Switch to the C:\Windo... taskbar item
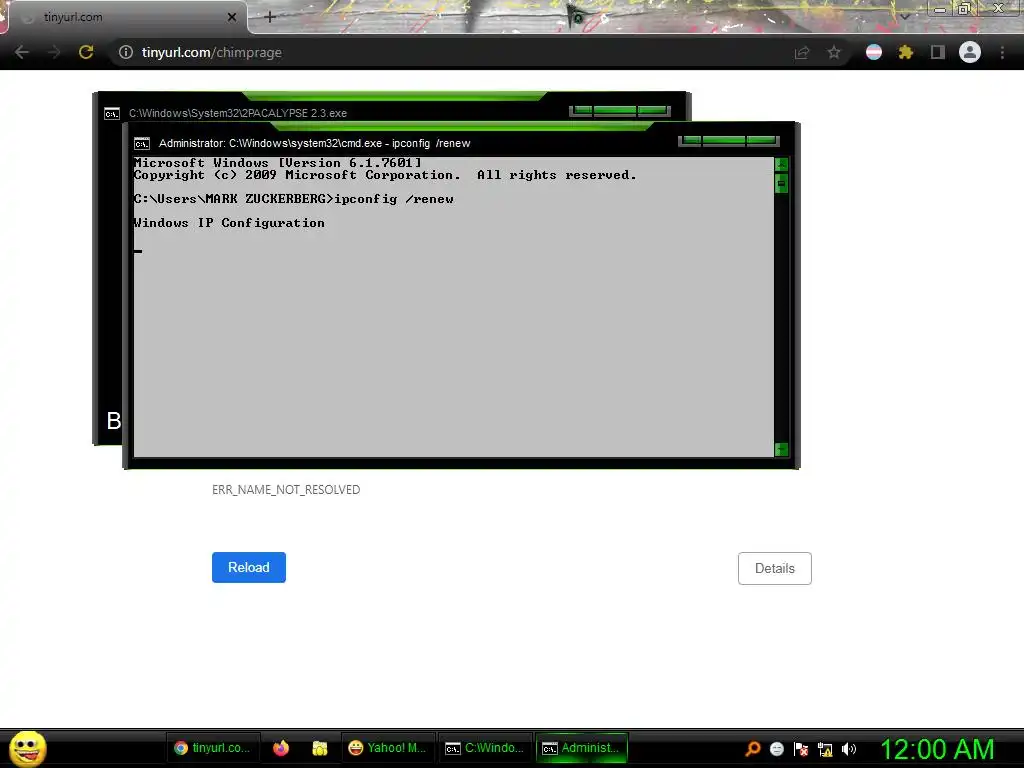Image resolution: width=1024 pixels, height=768 pixels. (x=485, y=748)
